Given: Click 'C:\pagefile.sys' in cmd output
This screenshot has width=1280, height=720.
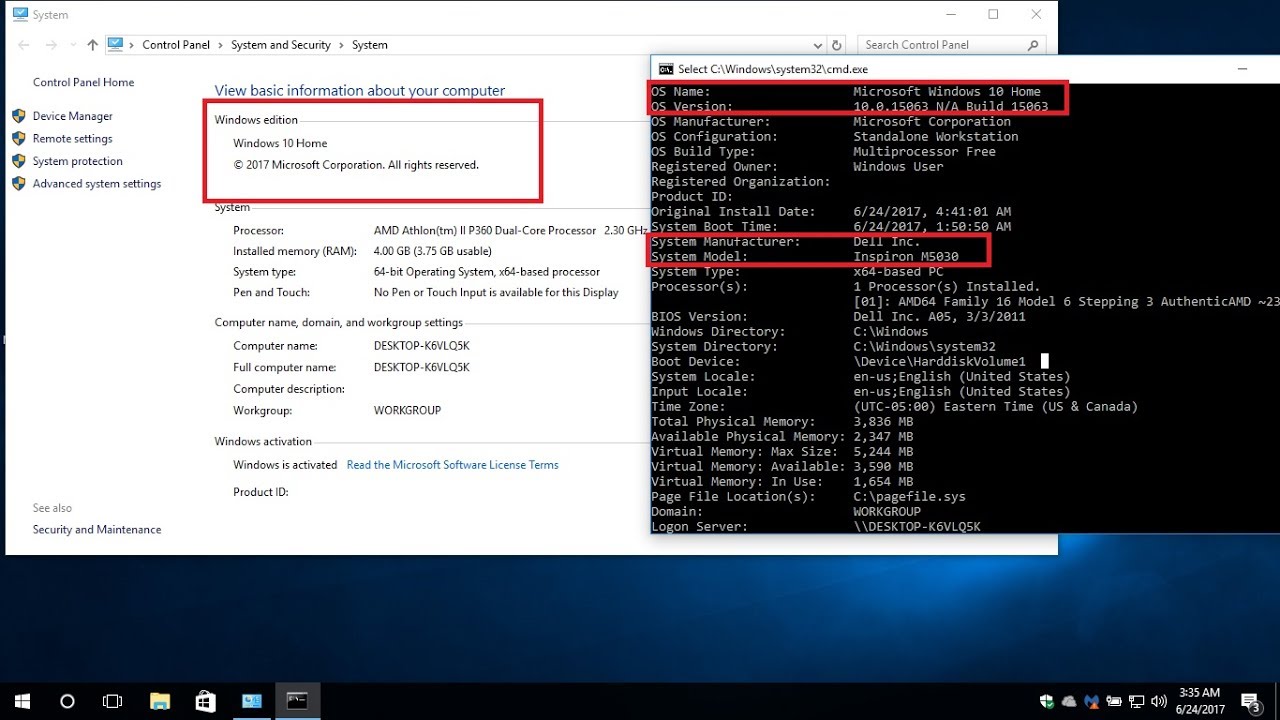Looking at the screenshot, I should coord(909,497).
